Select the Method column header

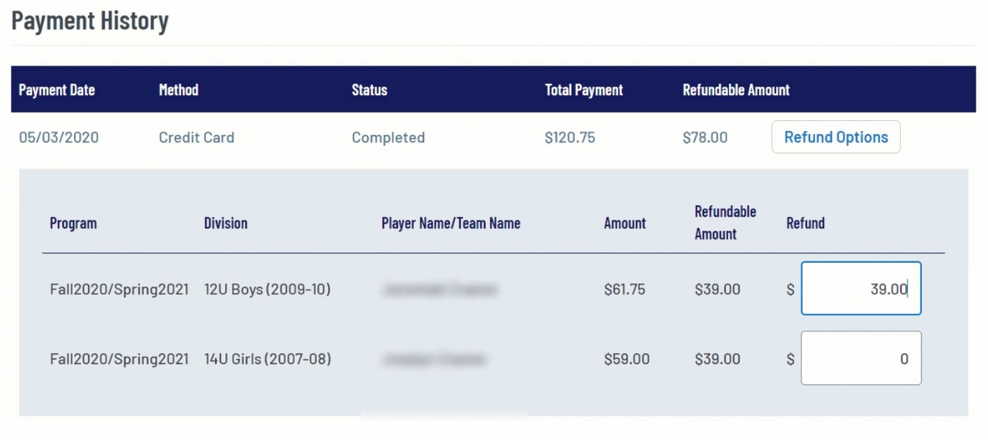[x=178, y=90]
